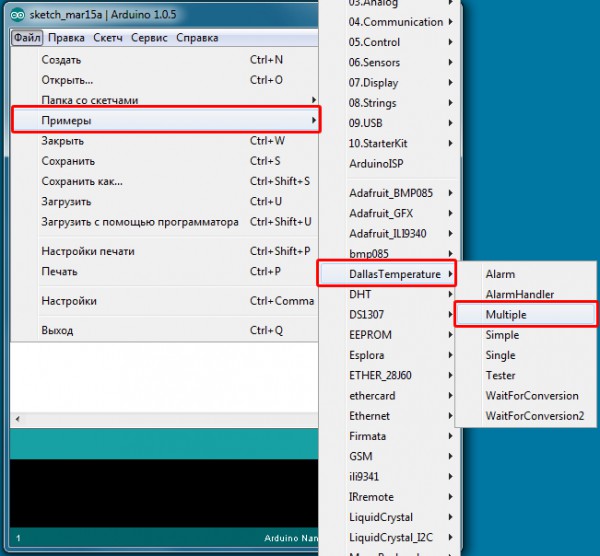600x556 pixels.
Task: Choose Выход to quit
Action: pos(165,331)
